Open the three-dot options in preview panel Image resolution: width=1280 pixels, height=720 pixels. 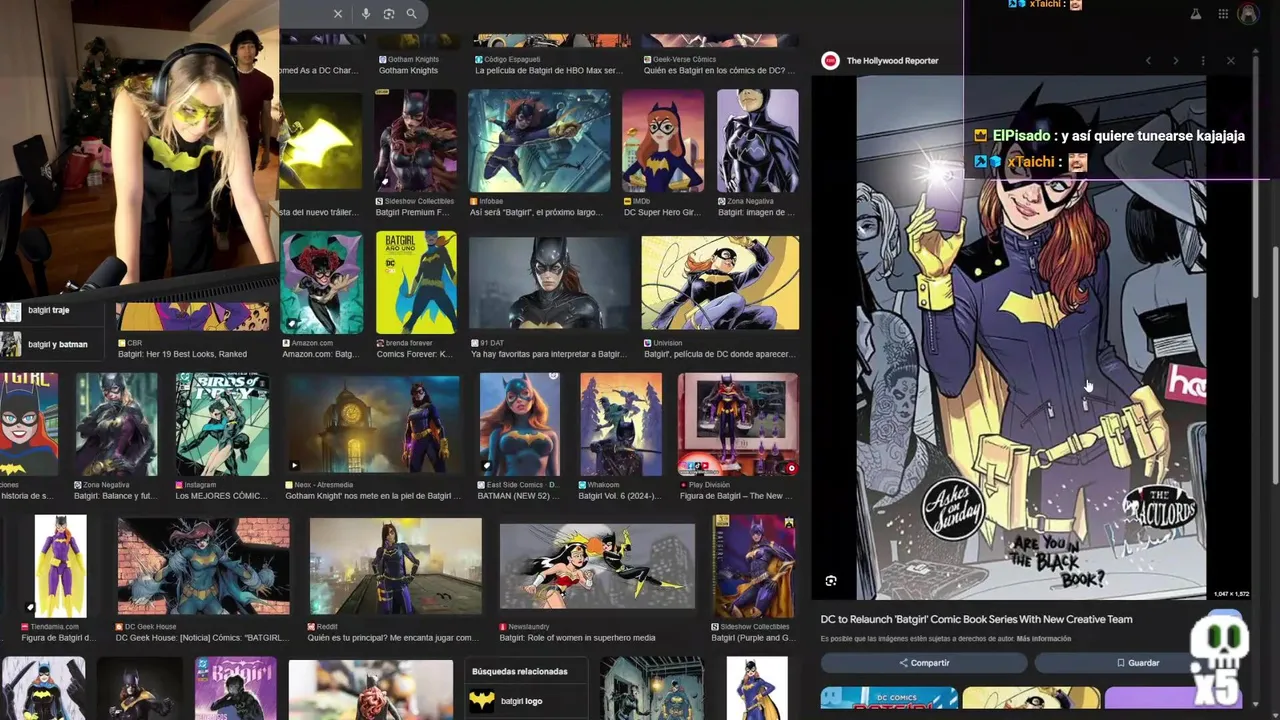(1202, 61)
